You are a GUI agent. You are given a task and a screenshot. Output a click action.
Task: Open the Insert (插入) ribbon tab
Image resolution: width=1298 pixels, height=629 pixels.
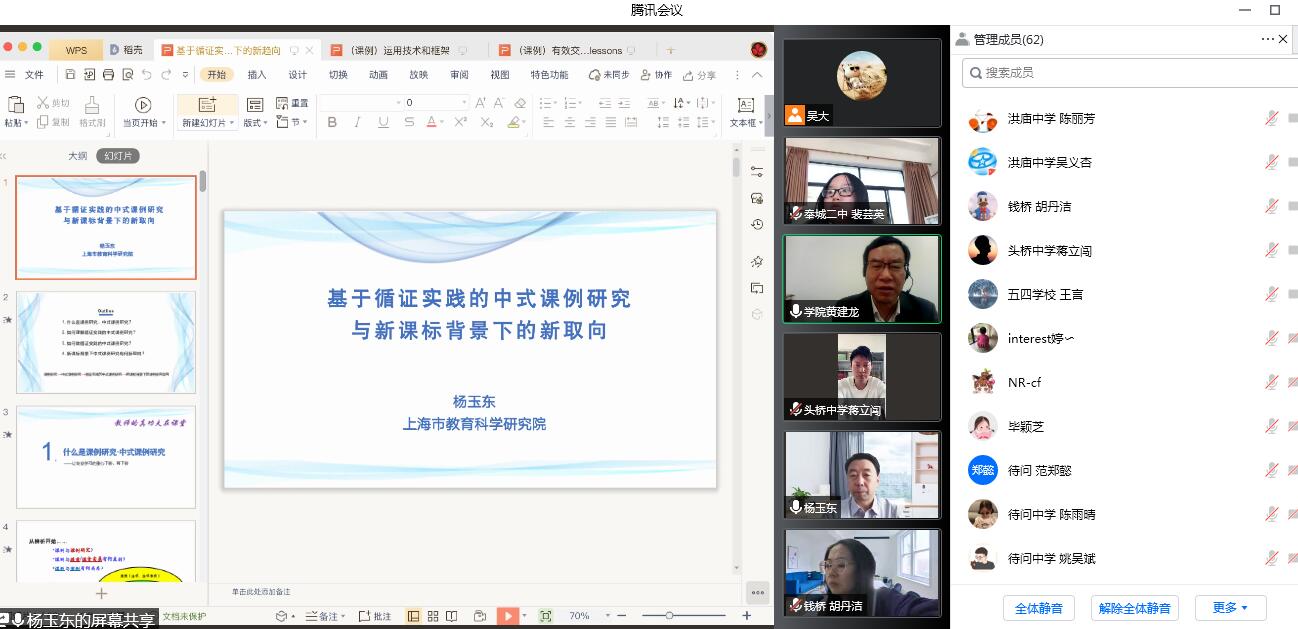click(x=257, y=75)
